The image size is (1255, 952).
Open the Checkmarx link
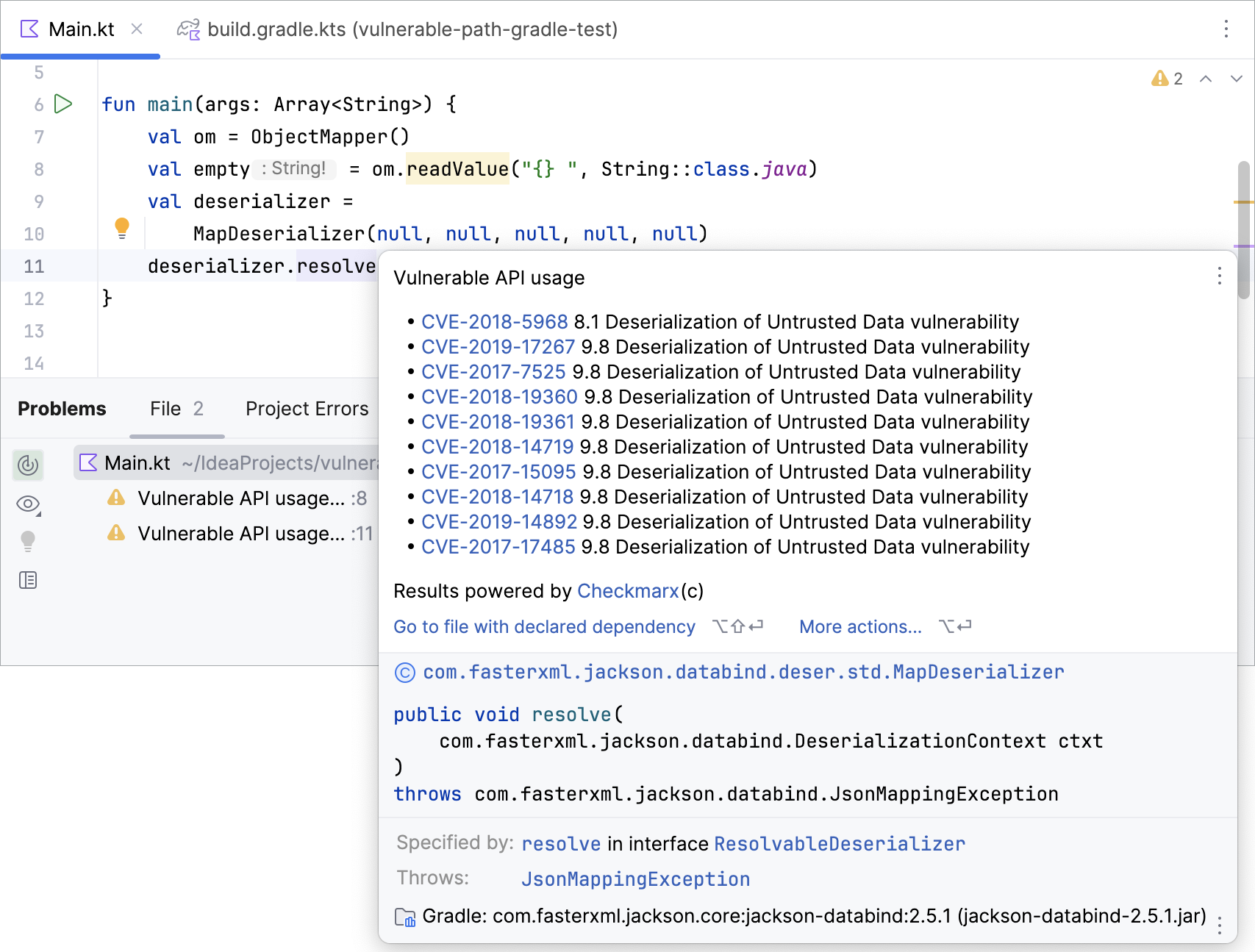(x=629, y=591)
